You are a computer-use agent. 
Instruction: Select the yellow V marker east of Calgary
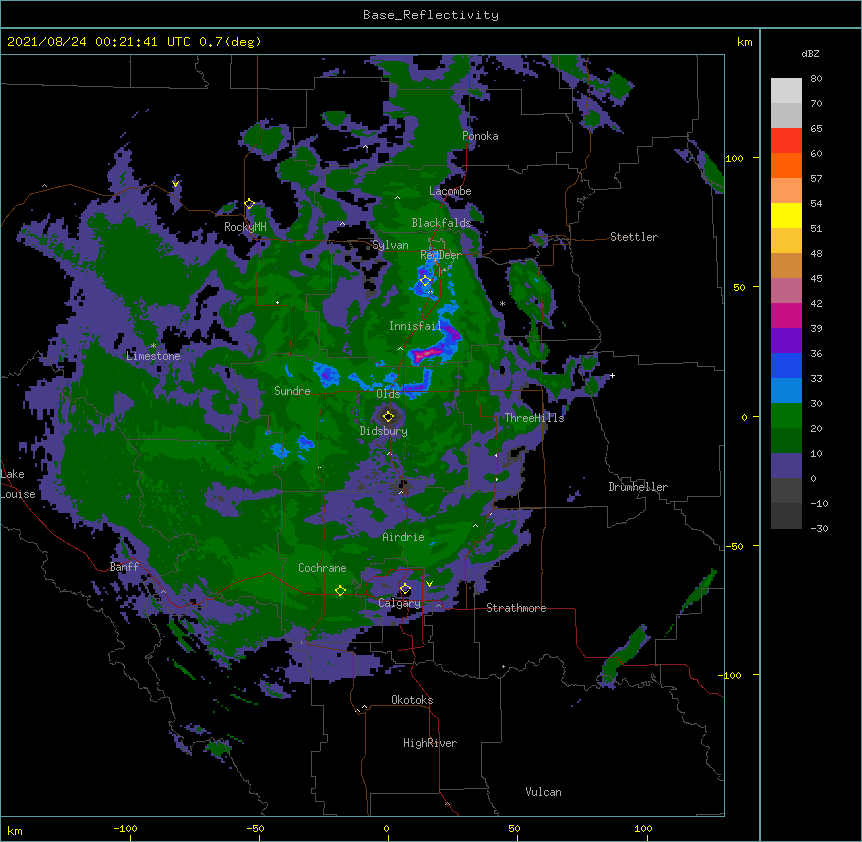pos(429,584)
